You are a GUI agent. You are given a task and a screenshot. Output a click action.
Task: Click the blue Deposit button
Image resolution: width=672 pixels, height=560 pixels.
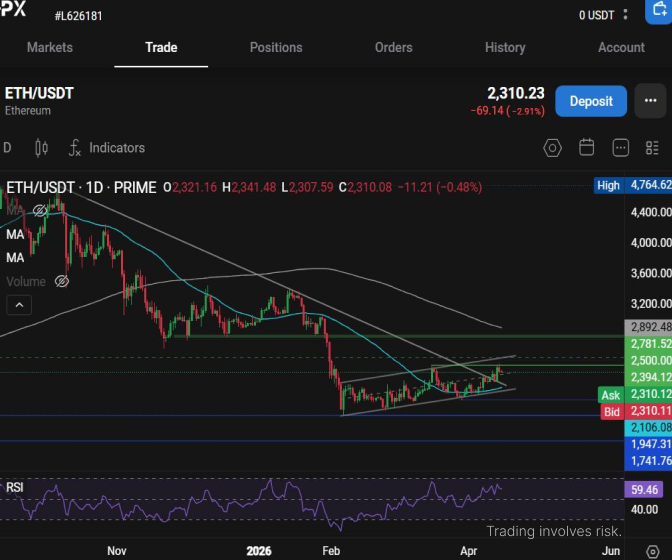coord(591,101)
